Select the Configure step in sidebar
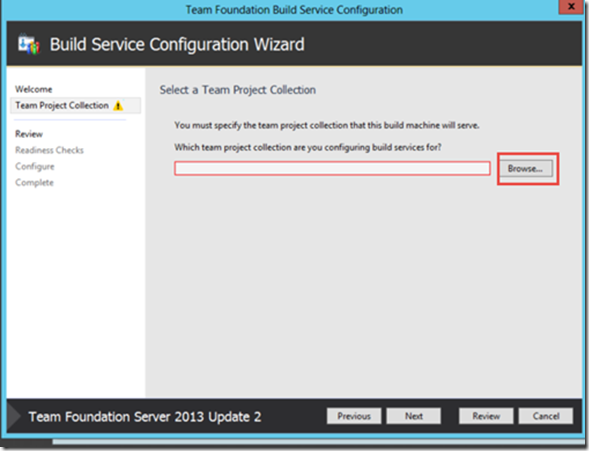This screenshot has height=451, width=589. click(x=35, y=166)
